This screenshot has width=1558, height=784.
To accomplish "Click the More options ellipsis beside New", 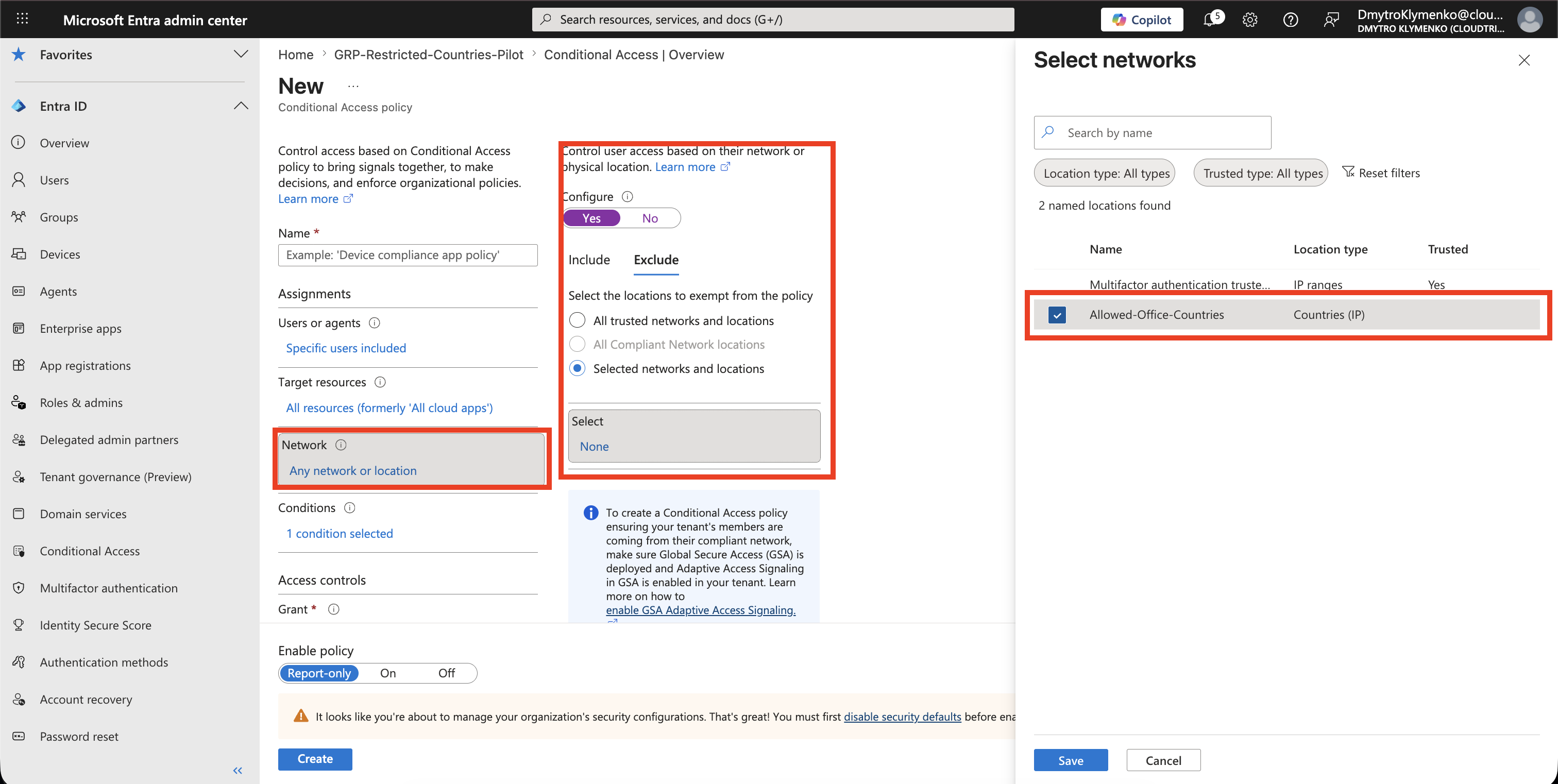I will tap(353, 87).
